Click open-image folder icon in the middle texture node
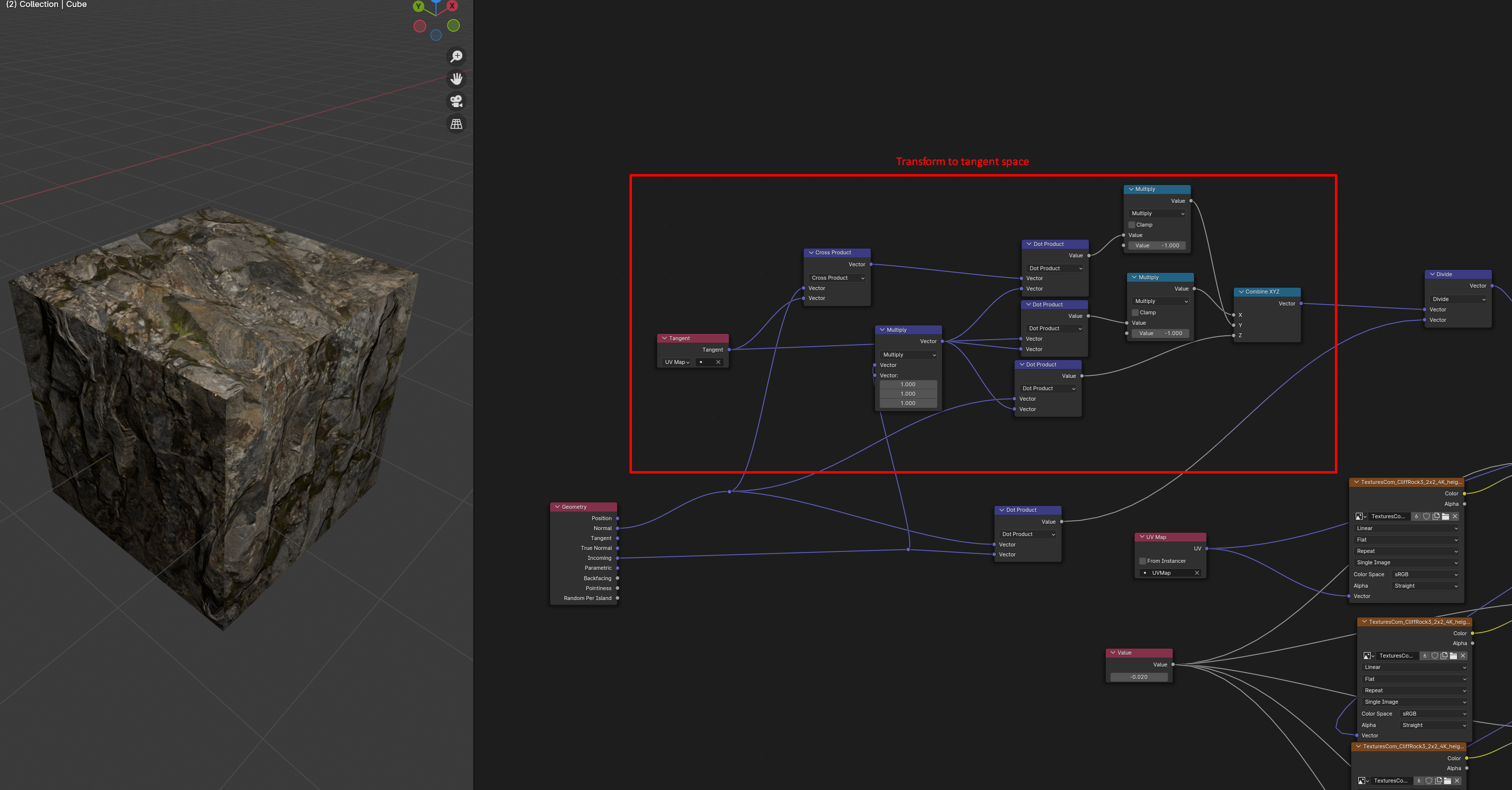The width and height of the screenshot is (1512, 790). click(1453, 656)
